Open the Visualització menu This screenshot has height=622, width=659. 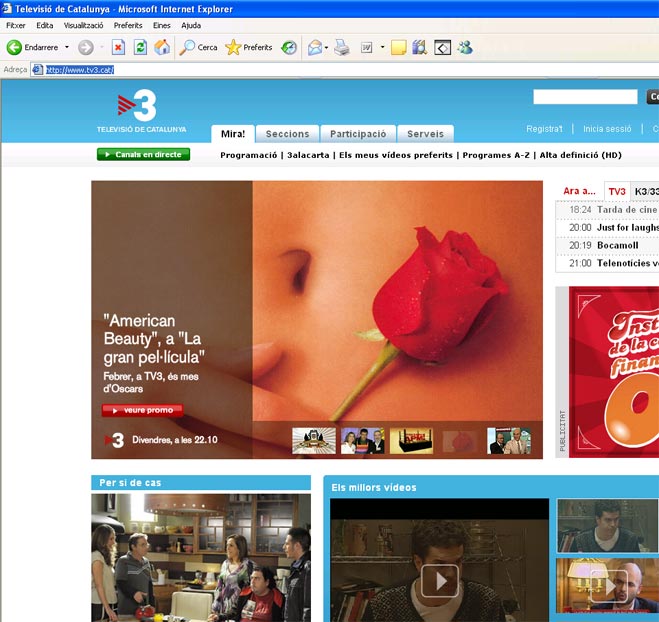coord(83,26)
